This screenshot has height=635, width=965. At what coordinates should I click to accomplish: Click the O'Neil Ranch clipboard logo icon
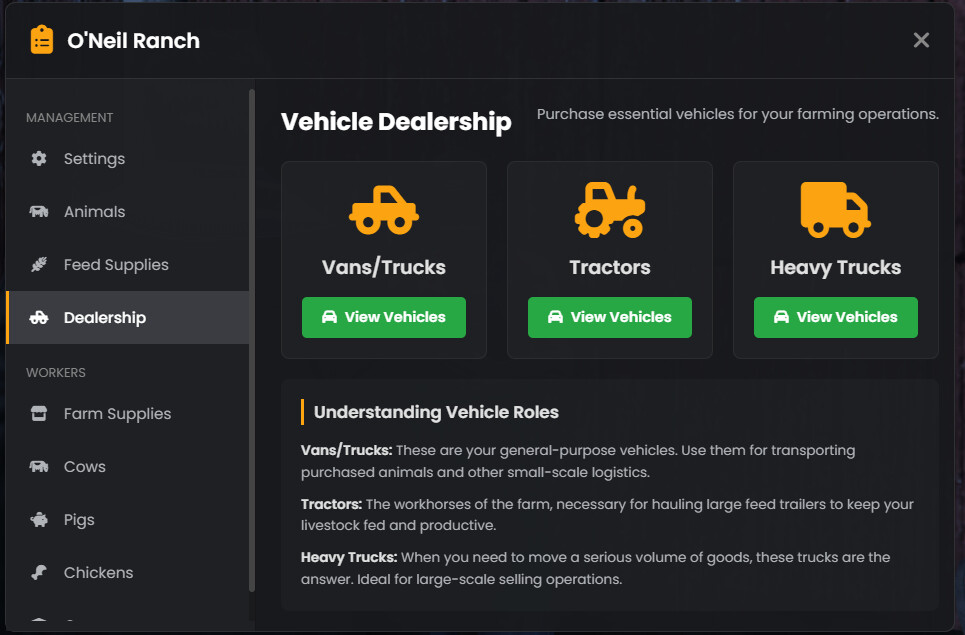tap(42, 40)
